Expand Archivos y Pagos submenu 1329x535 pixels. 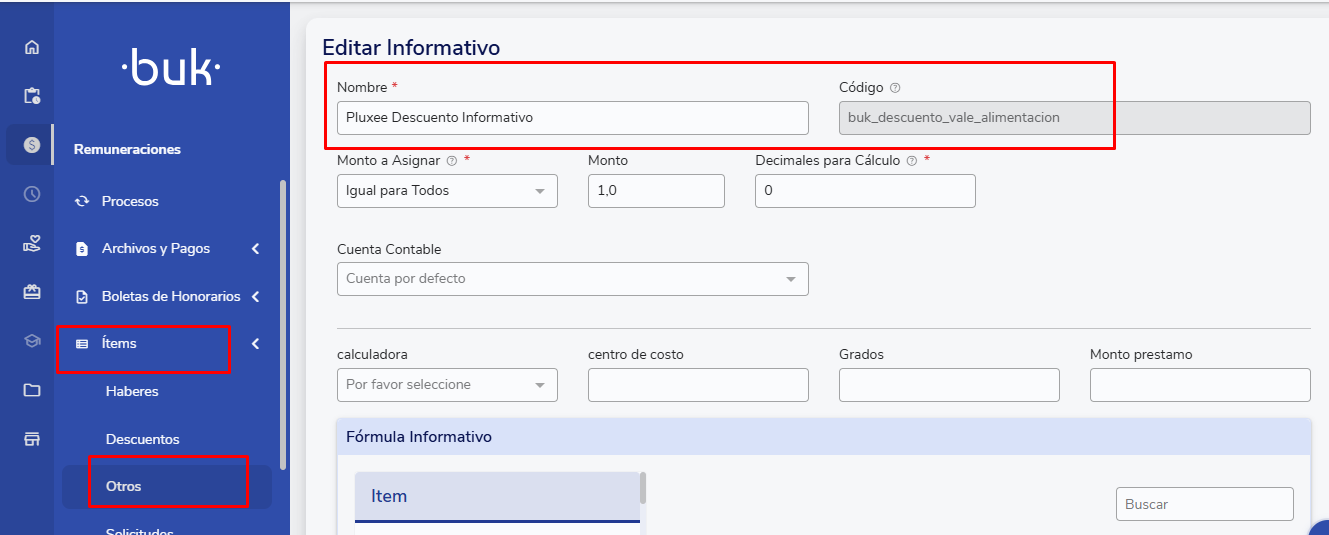coord(255,249)
